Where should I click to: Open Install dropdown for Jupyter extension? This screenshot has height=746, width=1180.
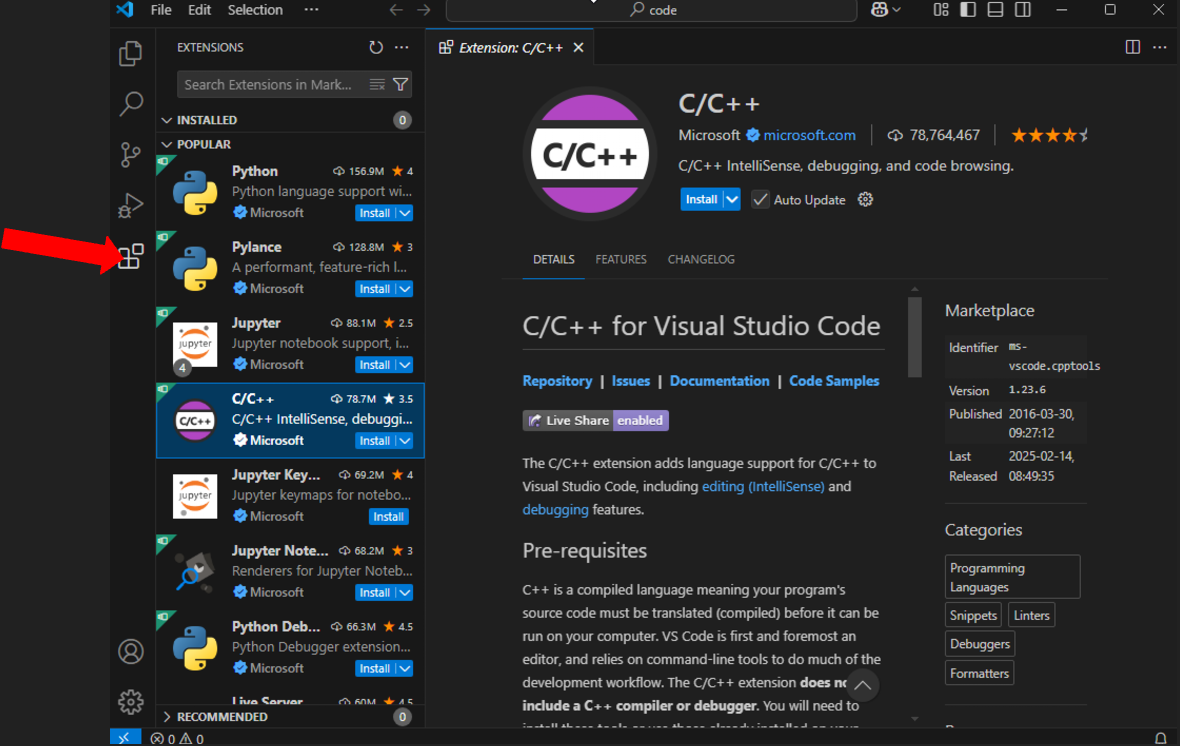pos(405,365)
